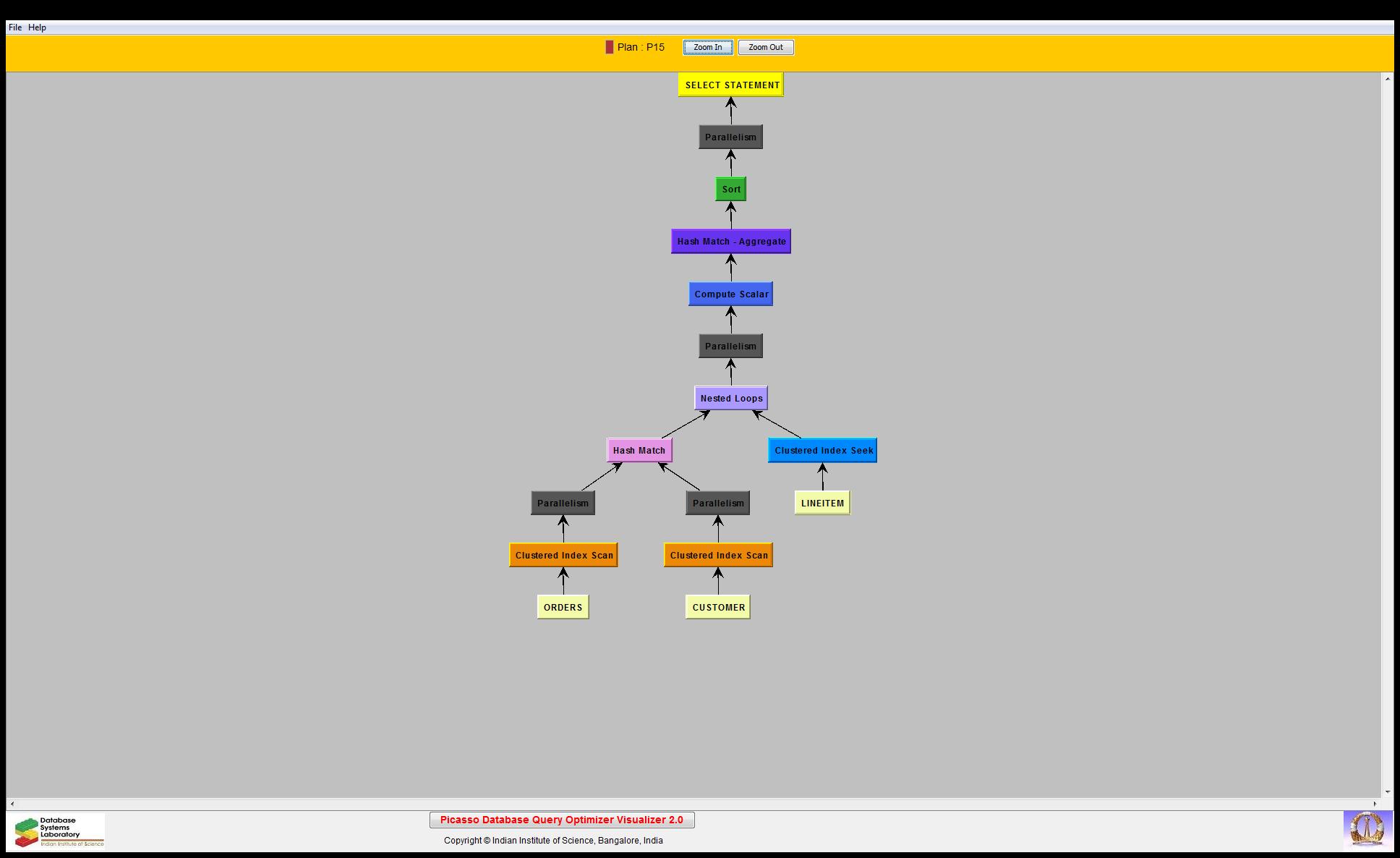Viewport: 1400px width, 858px height.
Task: Click the pink Hash Match node
Action: pos(639,450)
